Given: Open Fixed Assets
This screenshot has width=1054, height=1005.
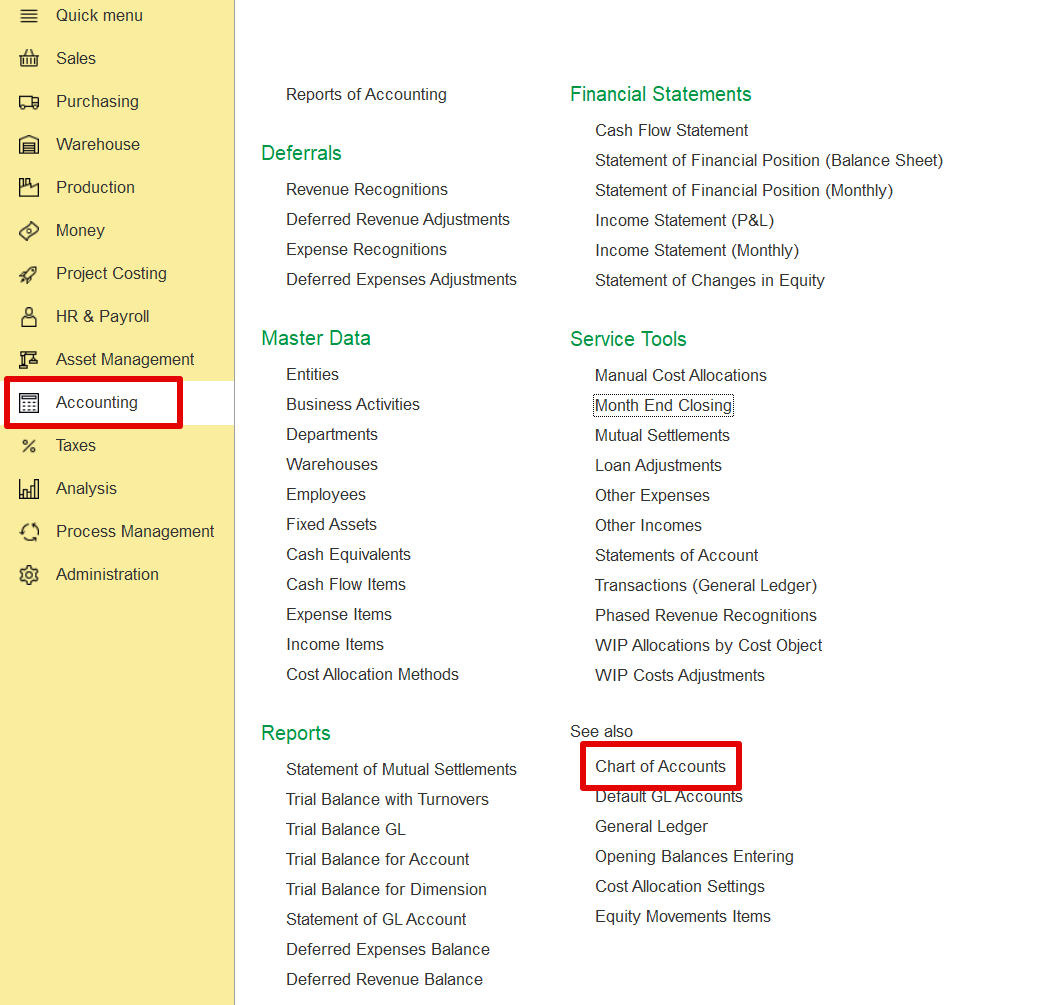Looking at the screenshot, I should pyautogui.click(x=331, y=524).
